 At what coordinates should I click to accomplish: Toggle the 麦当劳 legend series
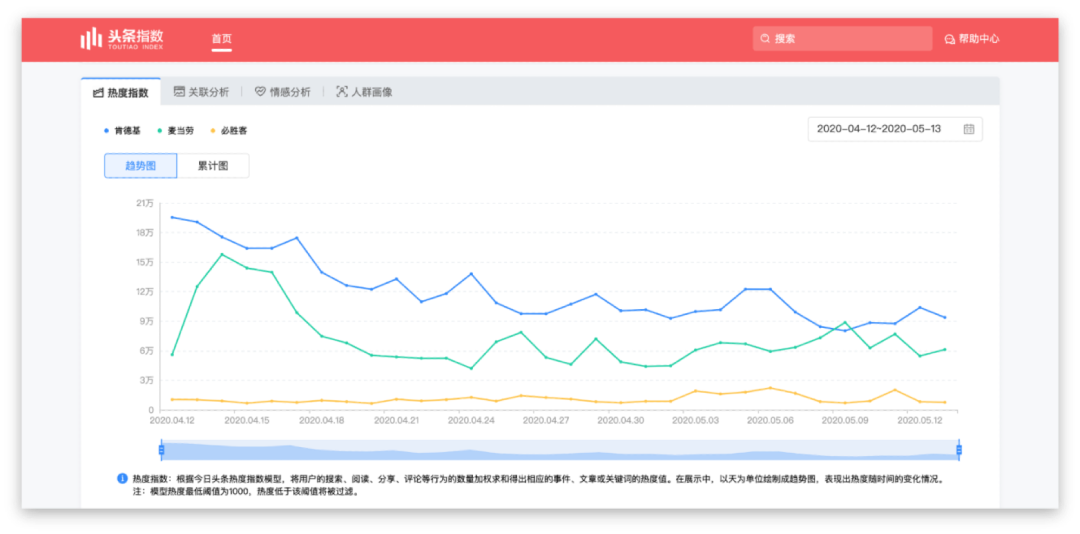coord(175,130)
